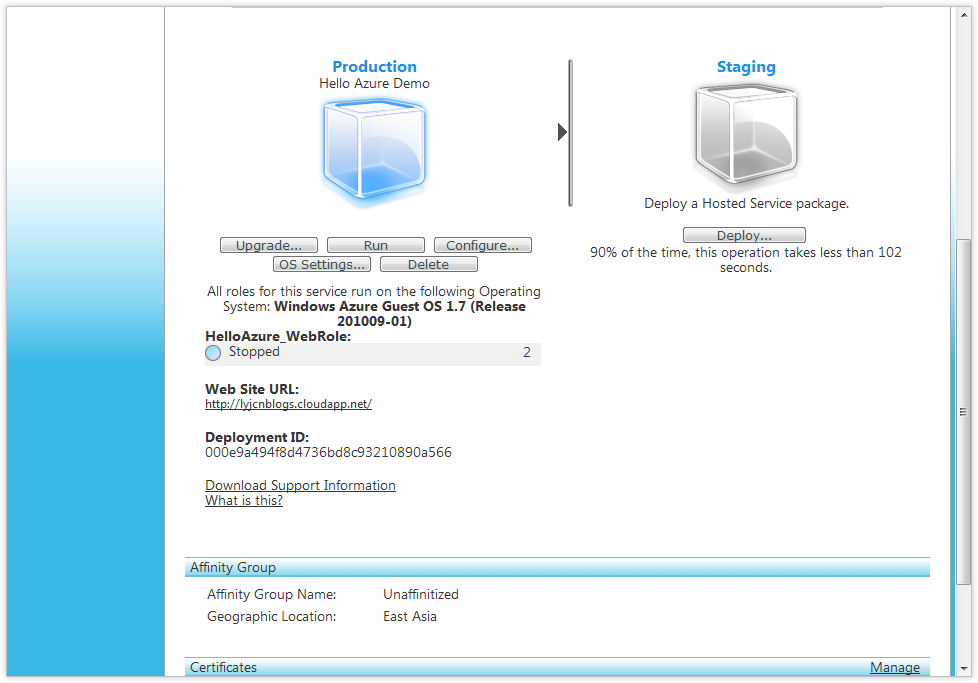Click the Unaffinitized affinity group value
The height and width of the screenshot is (683, 978).
pyautogui.click(x=421, y=594)
